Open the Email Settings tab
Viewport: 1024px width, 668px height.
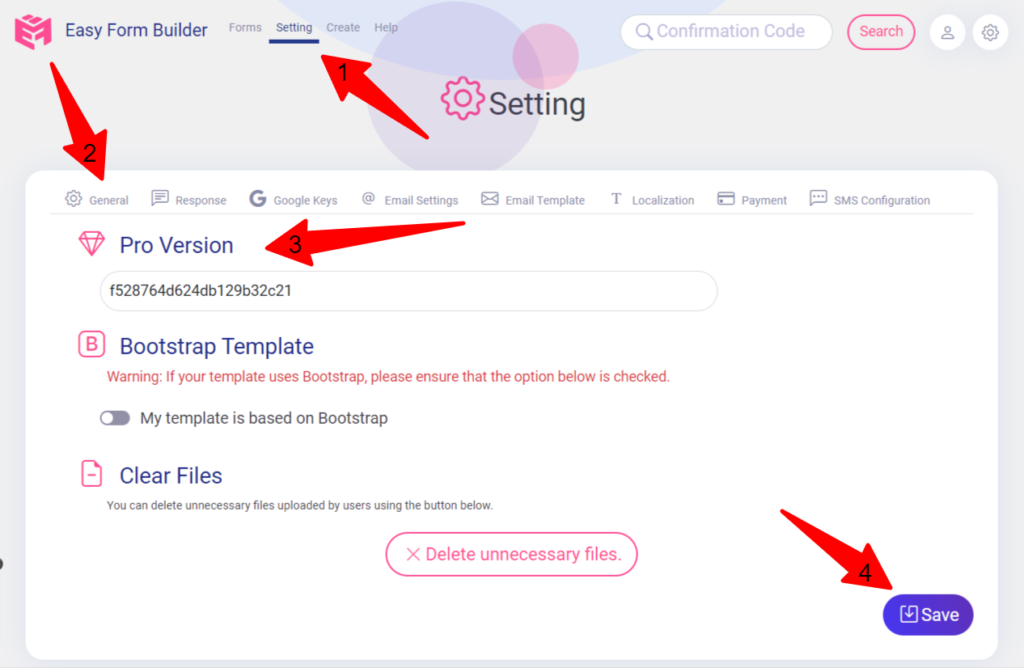[x=410, y=199]
